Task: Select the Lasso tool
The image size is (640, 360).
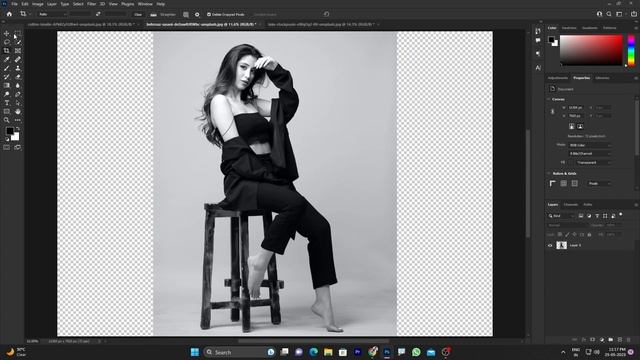Action: click(x=7, y=42)
